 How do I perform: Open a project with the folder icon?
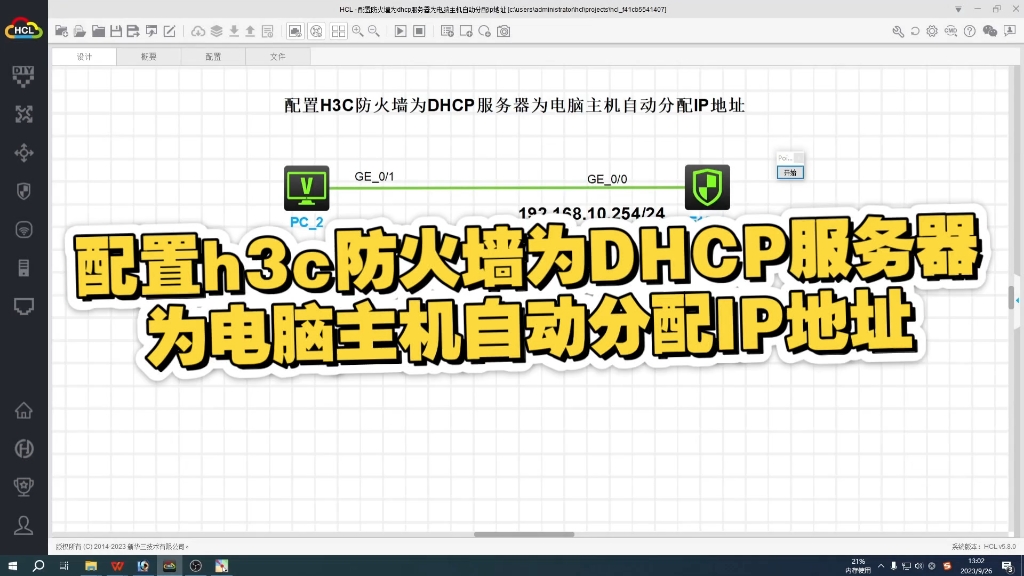click(x=80, y=31)
